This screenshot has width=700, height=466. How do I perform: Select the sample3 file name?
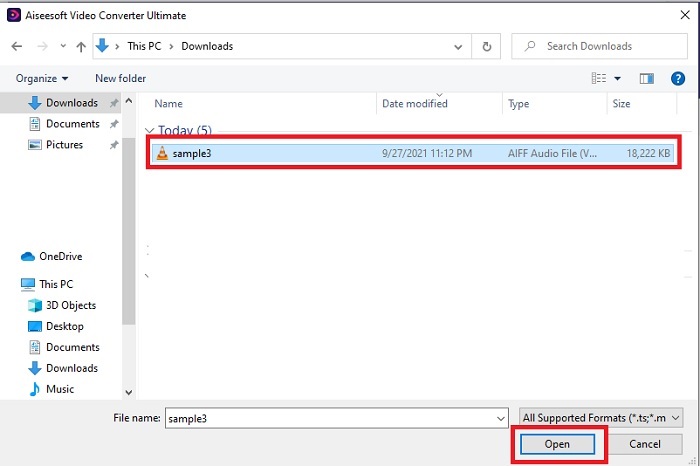pyautogui.click(x=192, y=154)
